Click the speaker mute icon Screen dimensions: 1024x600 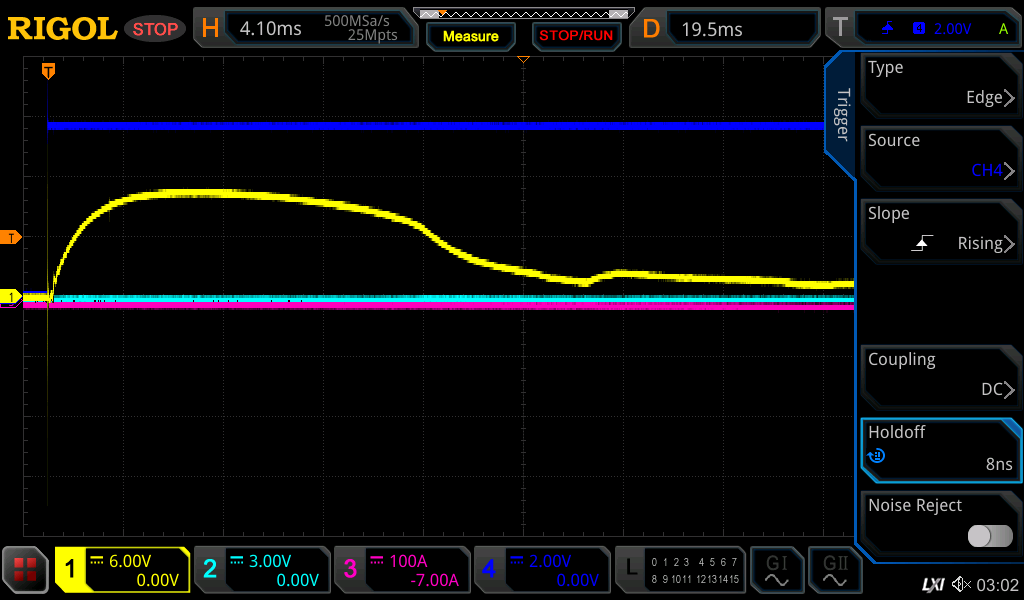pos(961,584)
